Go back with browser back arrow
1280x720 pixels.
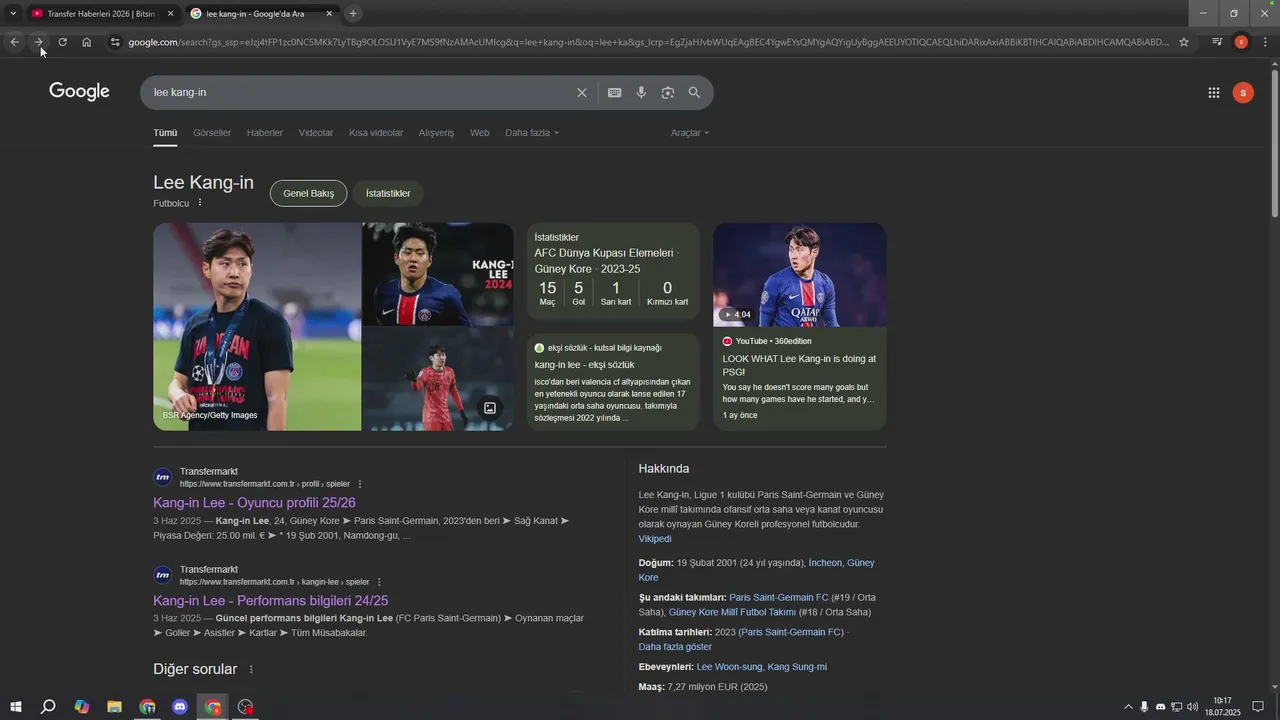(14, 42)
